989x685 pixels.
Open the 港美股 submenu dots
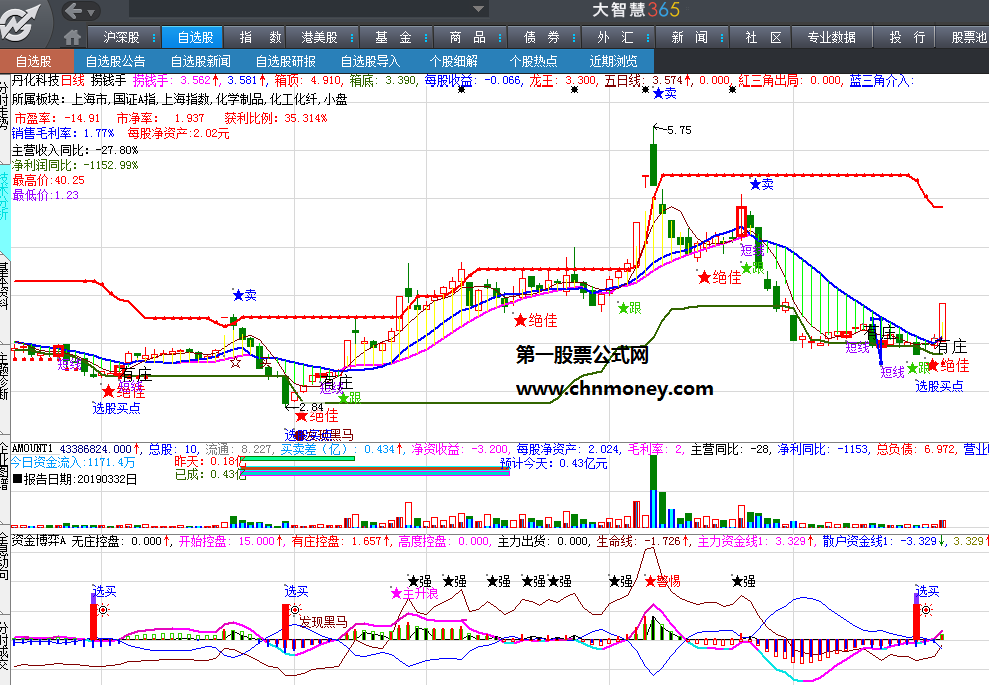[352, 38]
